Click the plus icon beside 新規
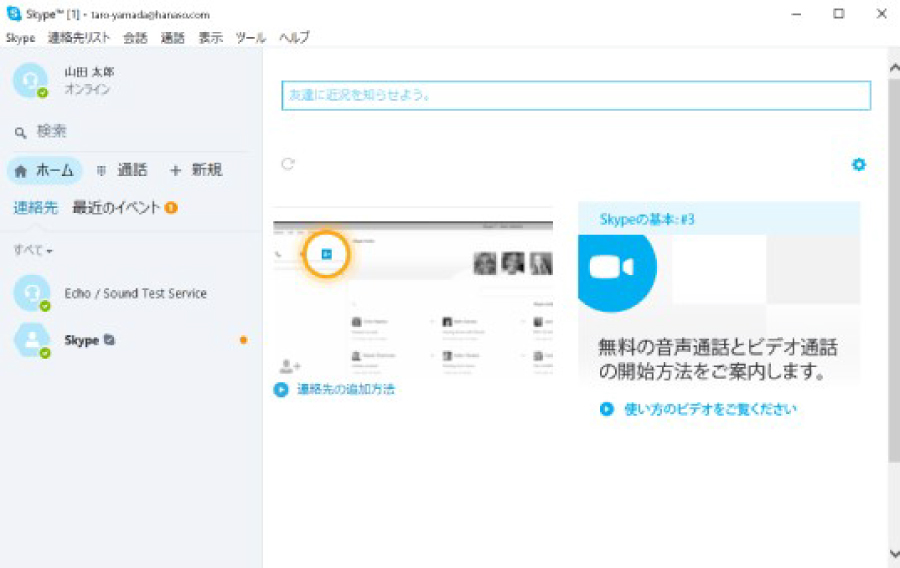Image resolution: width=900 pixels, height=568 pixels. click(176, 170)
